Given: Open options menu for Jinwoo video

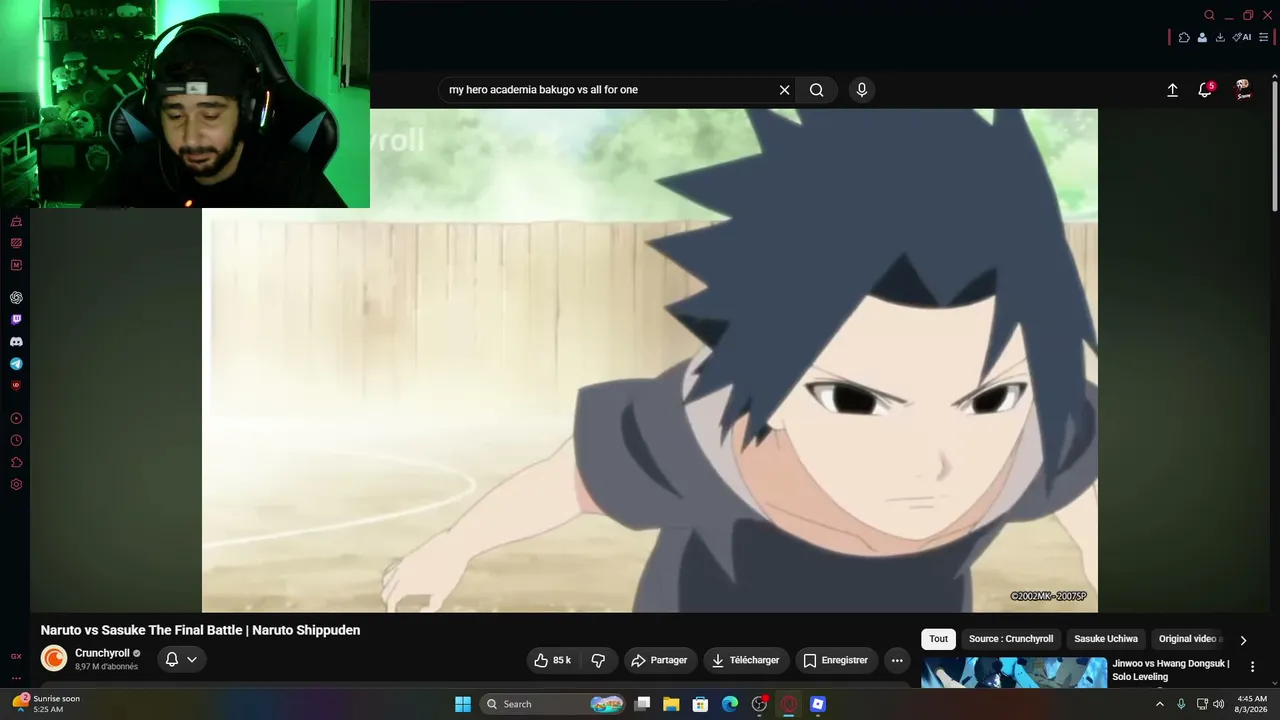Looking at the screenshot, I should pos(1252,667).
